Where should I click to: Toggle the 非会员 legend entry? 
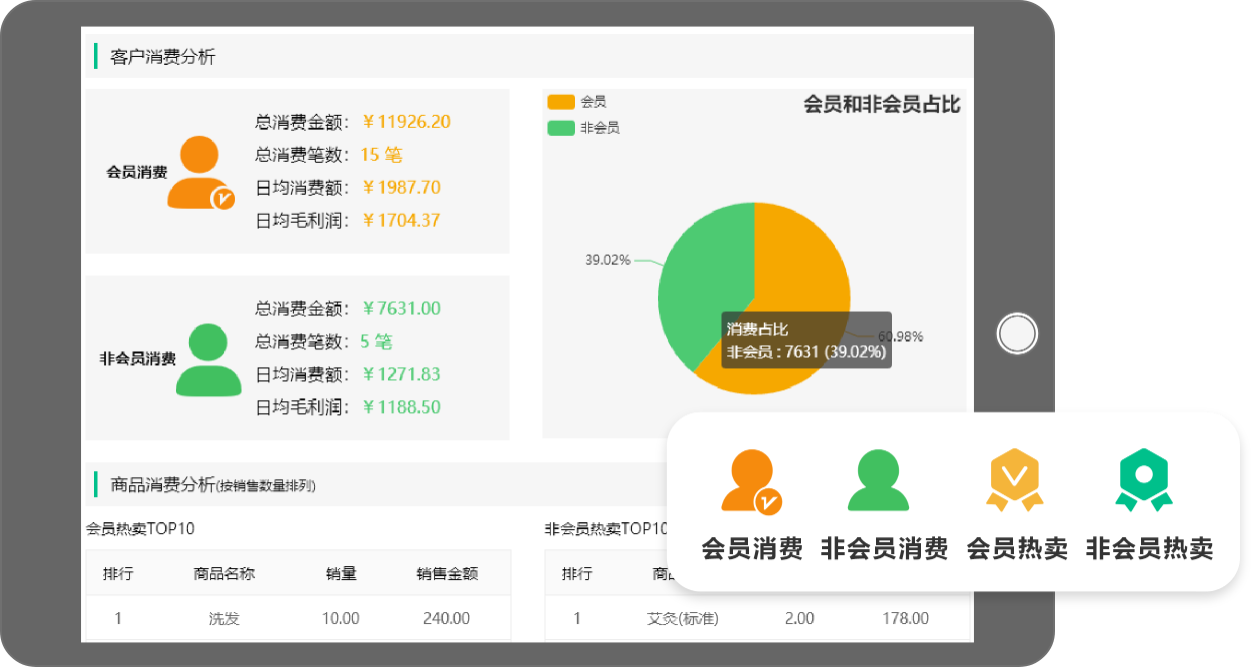pos(583,128)
